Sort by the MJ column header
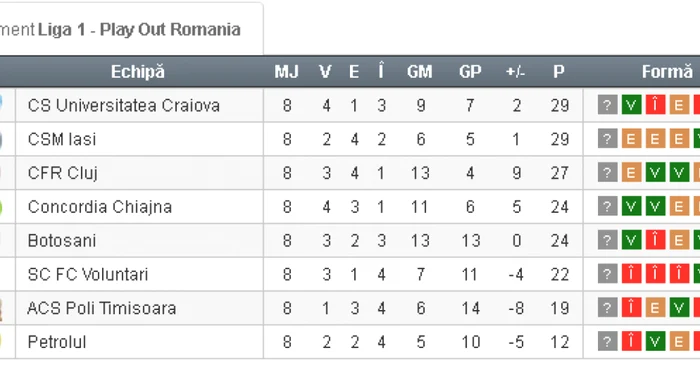This screenshot has height=368, width=700. [x=287, y=71]
